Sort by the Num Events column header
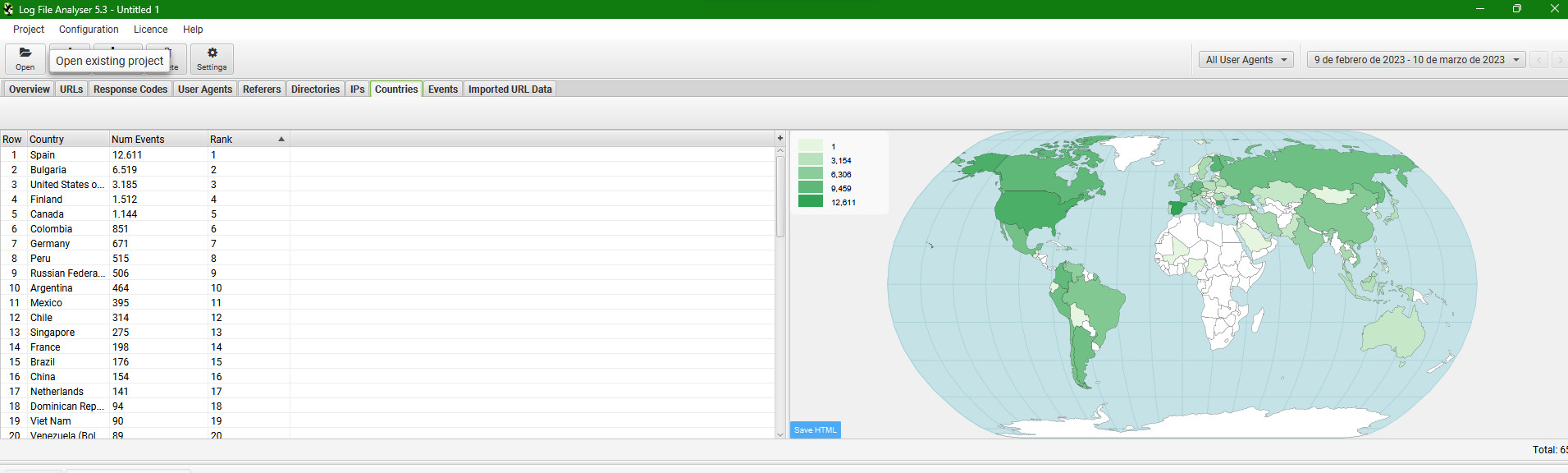The height and width of the screenshot is (473, 1568). [158, 140]
